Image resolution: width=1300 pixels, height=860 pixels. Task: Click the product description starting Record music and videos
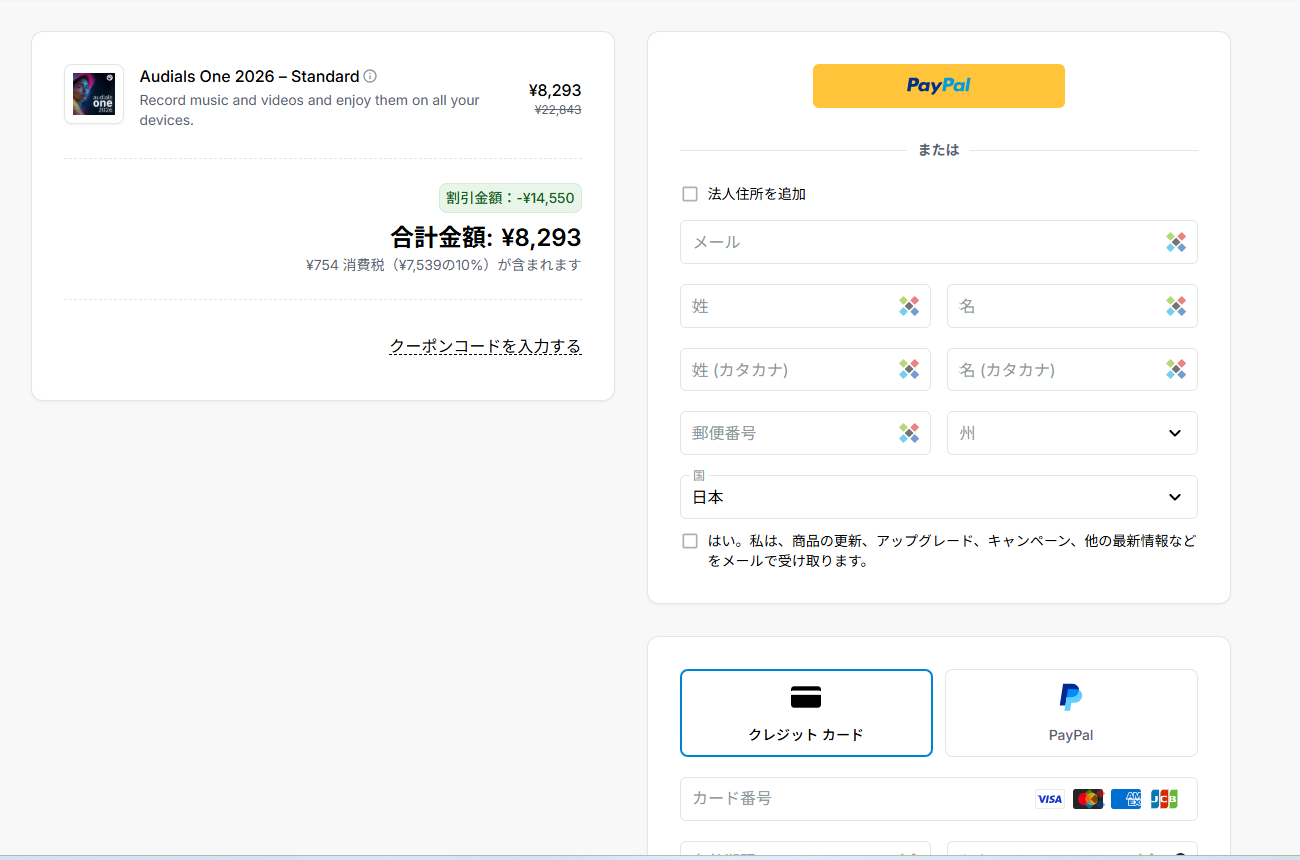point(310,110)
